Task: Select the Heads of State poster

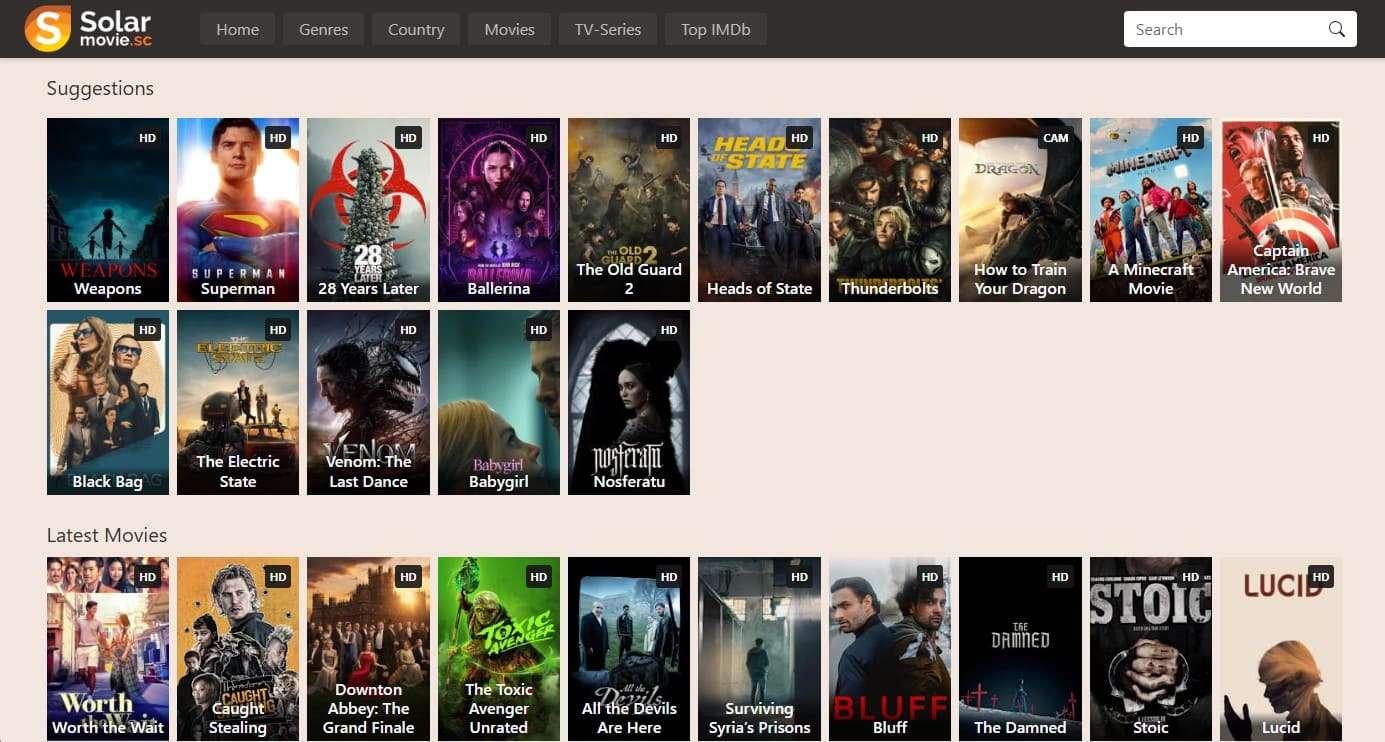Action: (759, 210)
